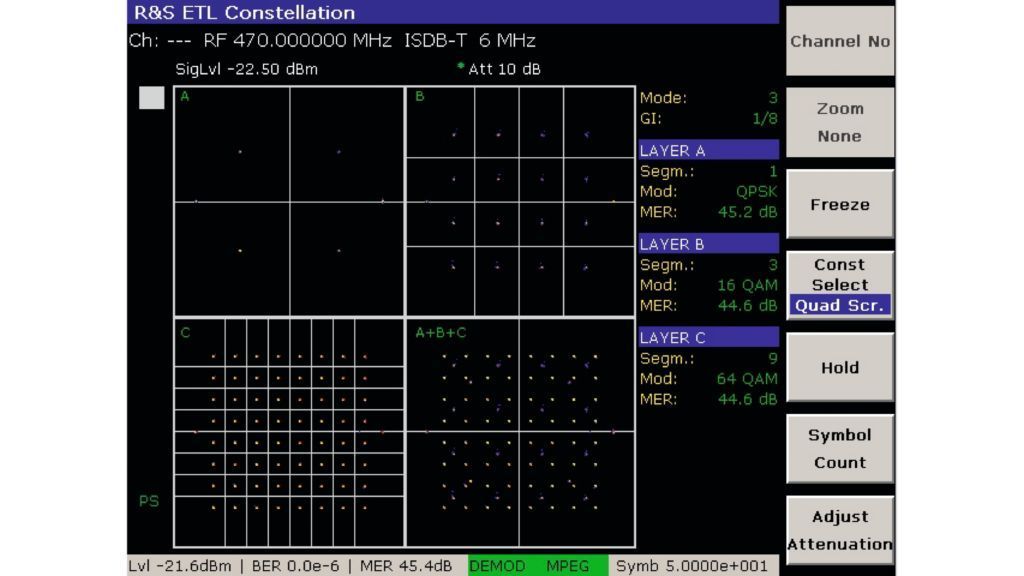The height and width of the screenshot is (576, 1024).
Task: Click the green DEMOD status indicator
Action: [x=497, y=566]
